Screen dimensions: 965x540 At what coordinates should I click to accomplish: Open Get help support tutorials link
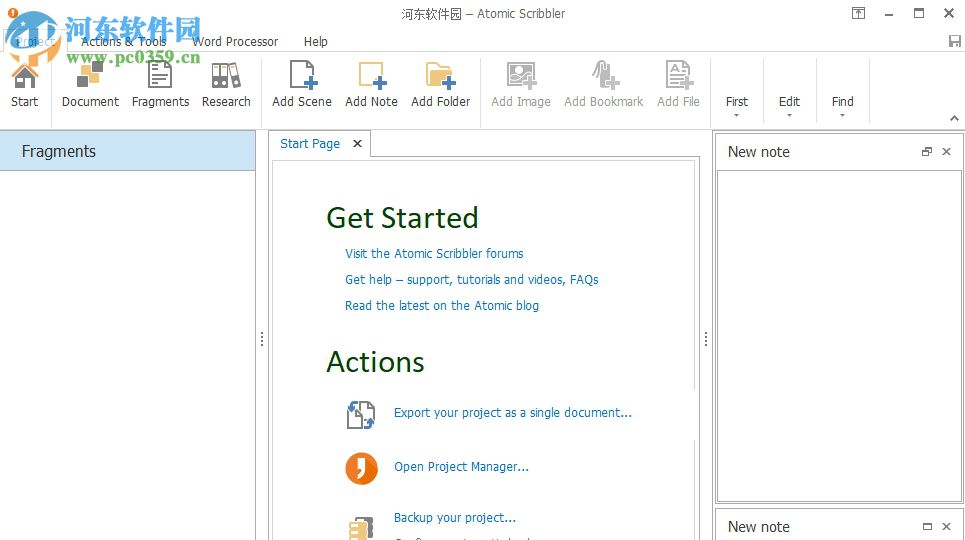coord(471,280)
